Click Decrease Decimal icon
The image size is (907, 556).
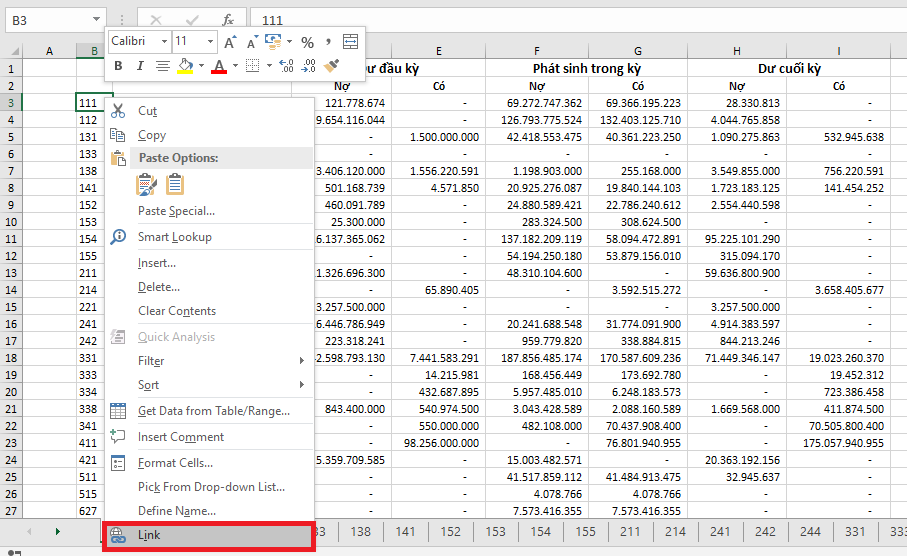pos(309,66)
